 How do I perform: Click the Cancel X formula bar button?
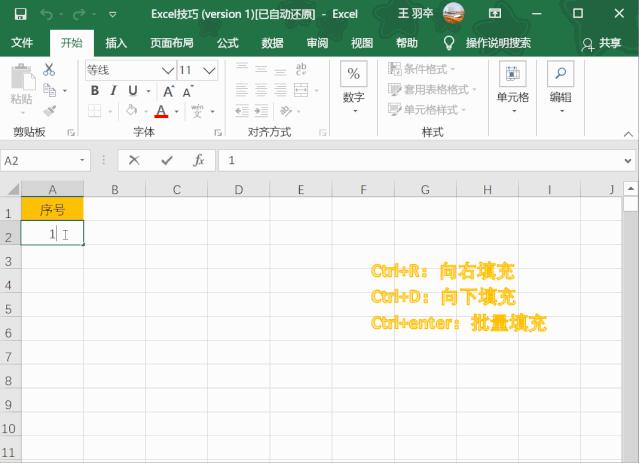pyautogui.click(x=134, y=160)
